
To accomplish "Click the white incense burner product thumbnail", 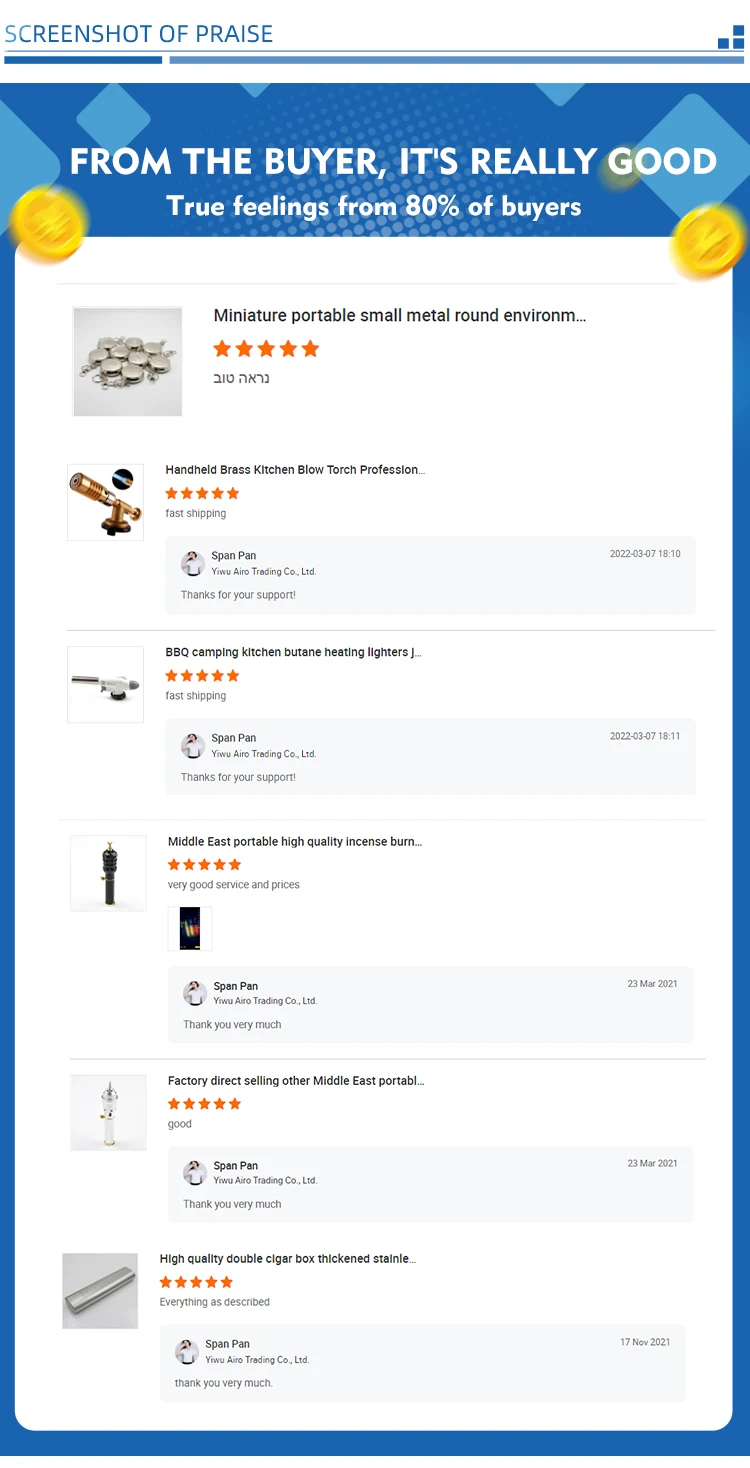I will pyautogui.click(x=108, y=1112).
